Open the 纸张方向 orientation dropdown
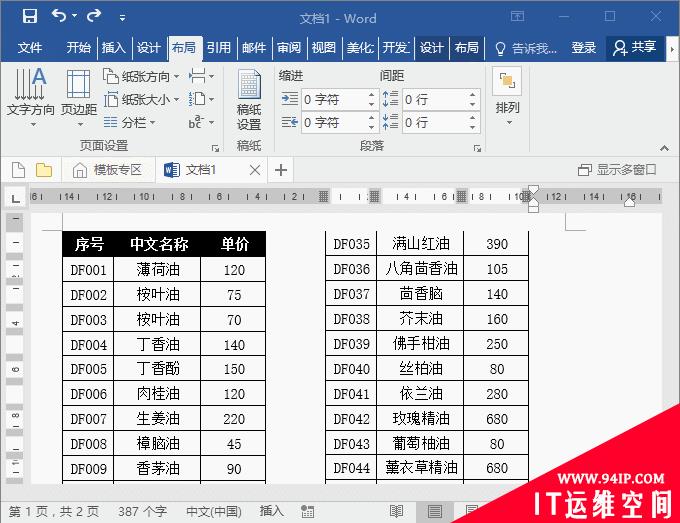The image size is (680, 523). [x=142, y=77]
